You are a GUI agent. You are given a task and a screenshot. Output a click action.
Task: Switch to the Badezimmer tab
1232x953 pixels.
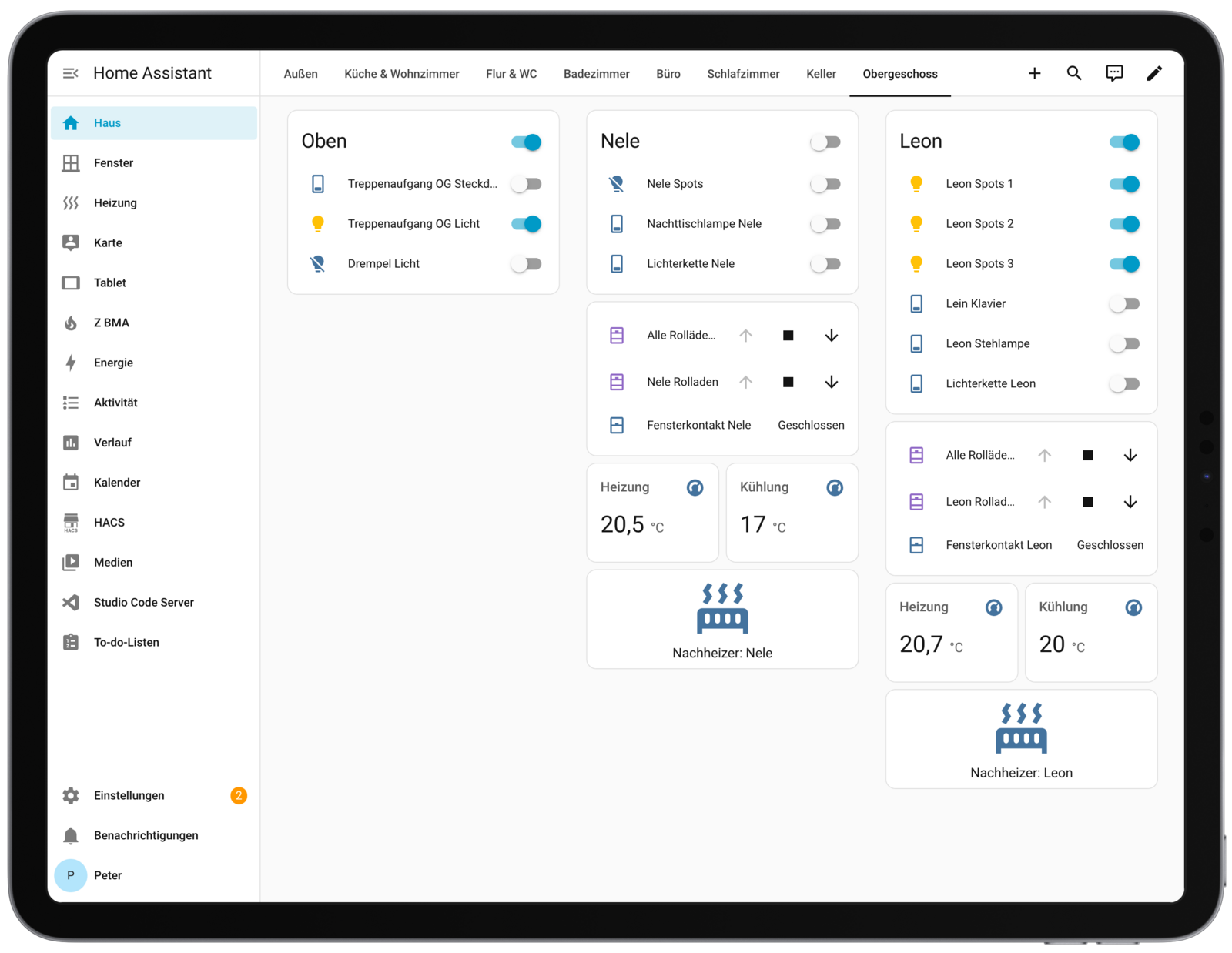(x=597, y=73)
